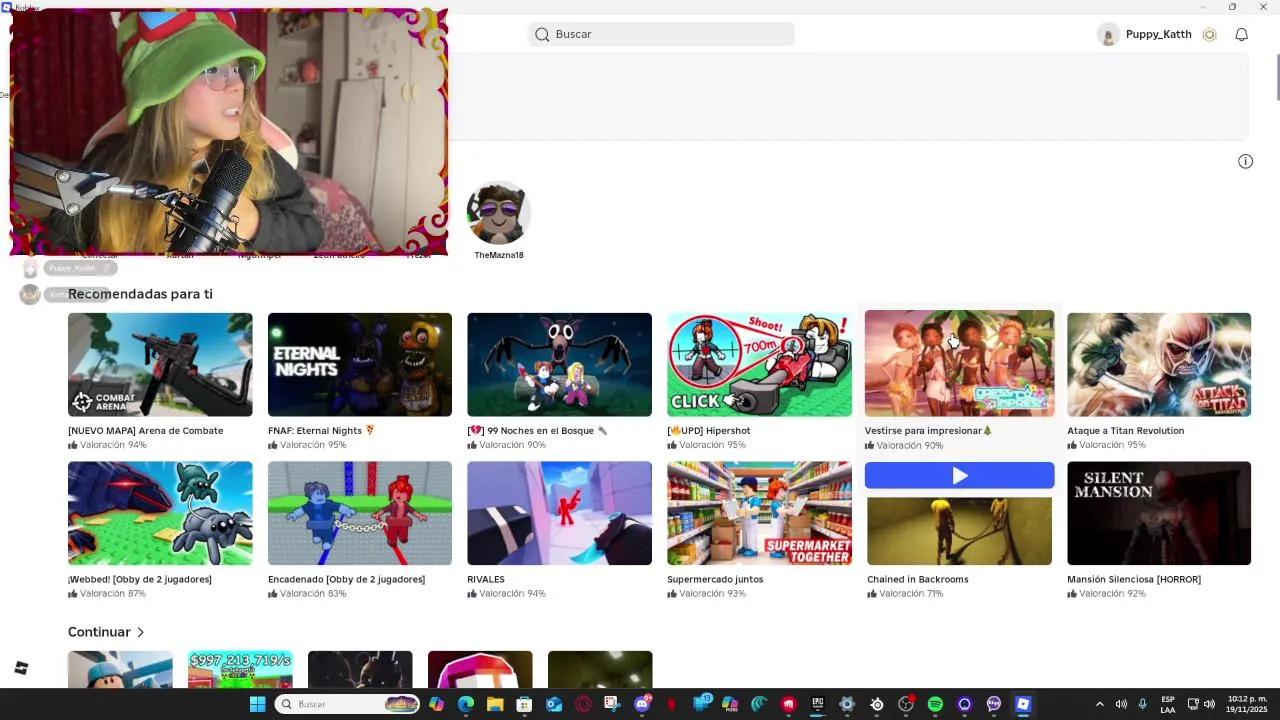Click "Valoración 87%" under ¡Webbed!

pos(113,594)
